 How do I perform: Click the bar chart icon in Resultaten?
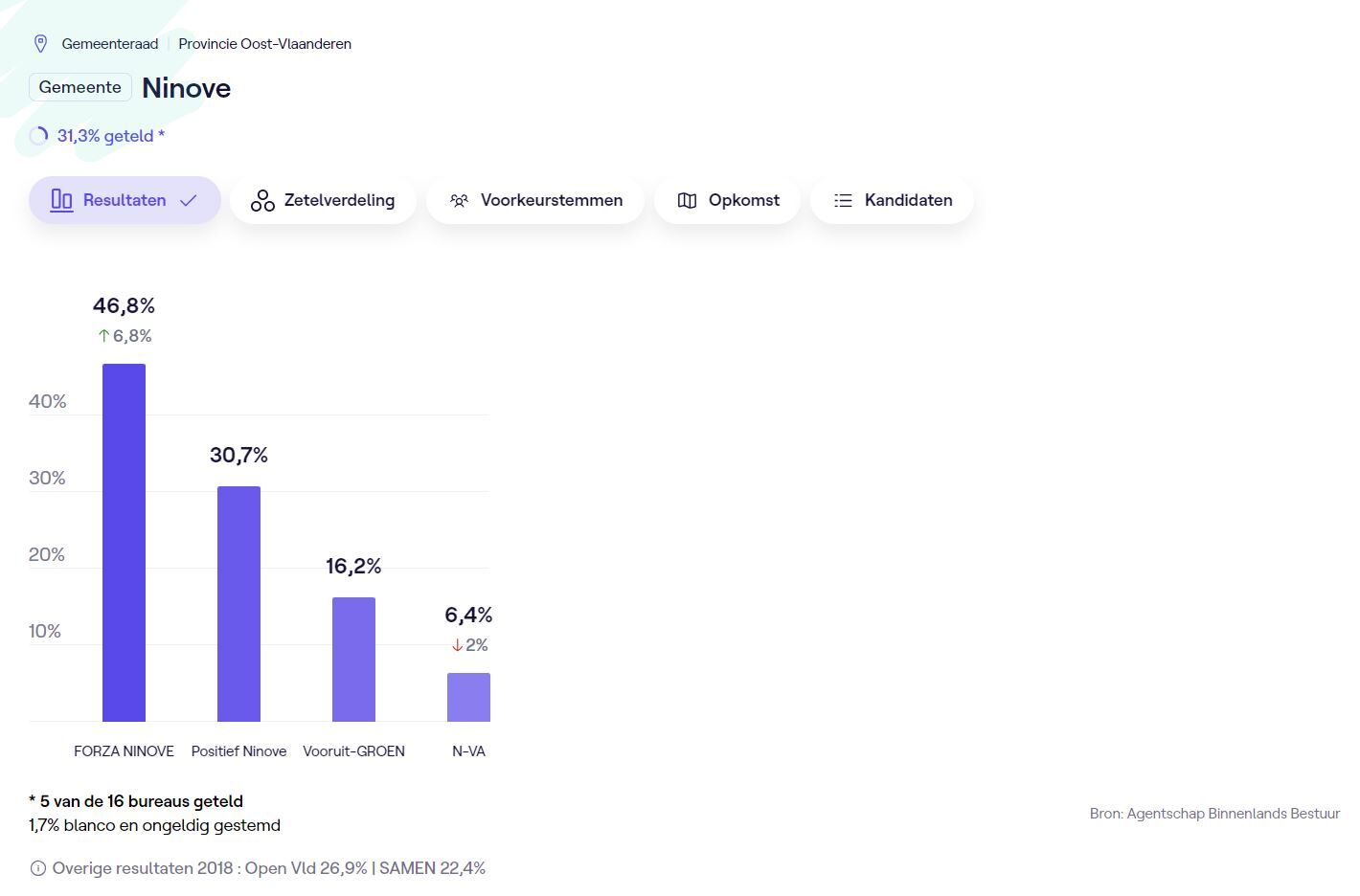coord(61,200)
